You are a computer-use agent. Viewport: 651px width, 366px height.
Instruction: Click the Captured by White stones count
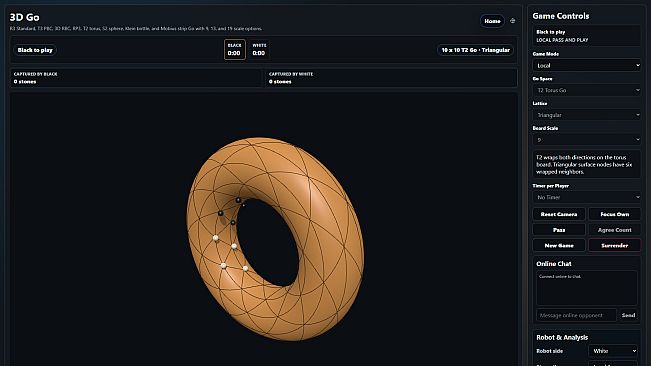pos(280,82)
